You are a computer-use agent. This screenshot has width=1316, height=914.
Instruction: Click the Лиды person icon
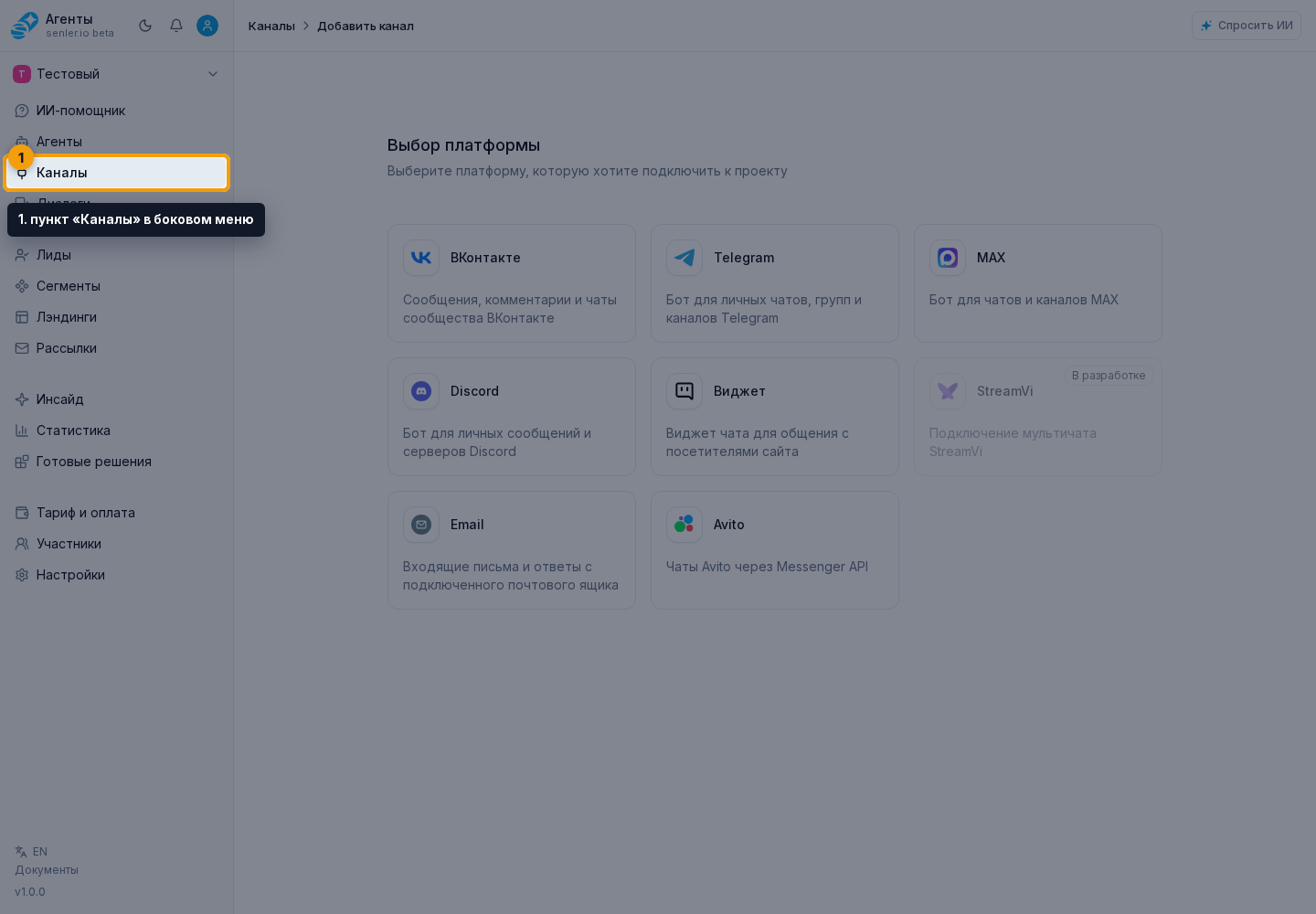click(22, 255)
